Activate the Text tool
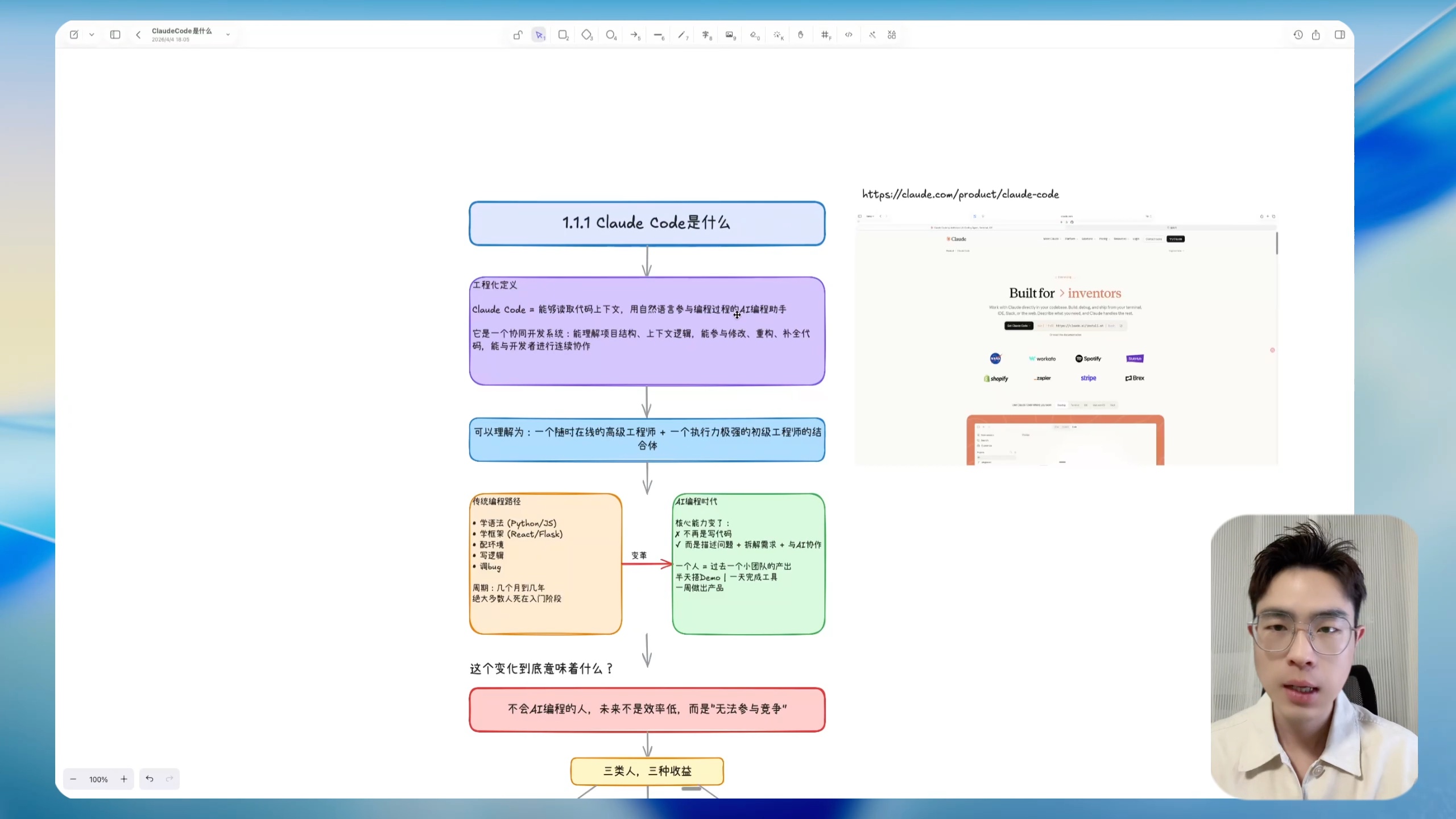 tap(706, 35)
